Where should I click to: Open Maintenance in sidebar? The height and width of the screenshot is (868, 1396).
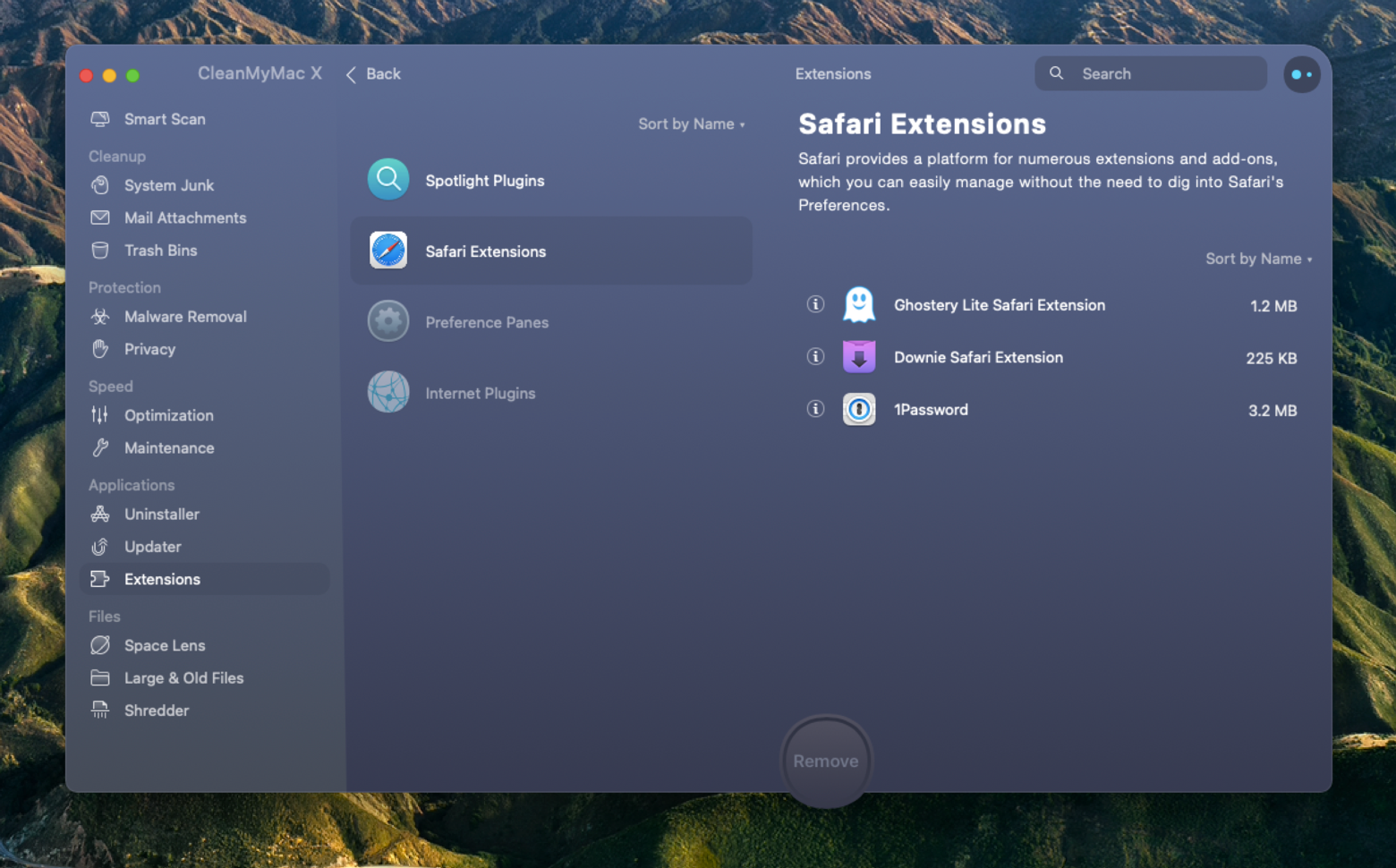(169, 447)
